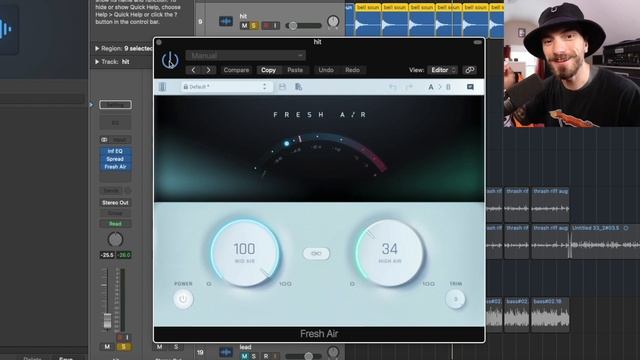
Task: Click the link icon between Mid and High Air knobs
Action: [316, 253]
